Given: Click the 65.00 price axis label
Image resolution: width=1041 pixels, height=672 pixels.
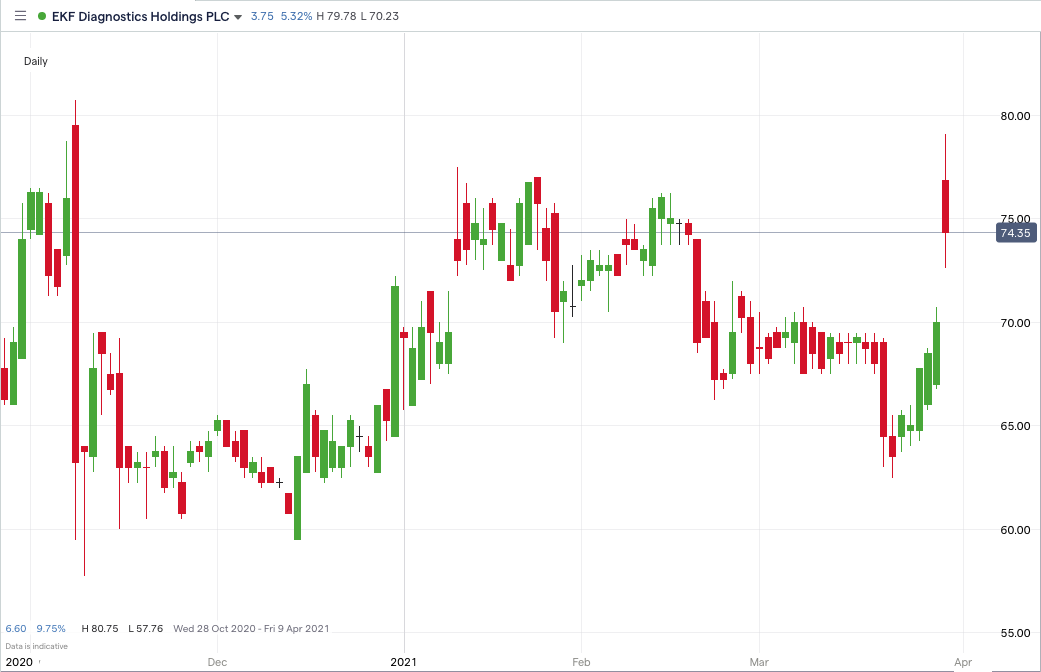Looking at the screenshot, I should [x=1015, y=426].
